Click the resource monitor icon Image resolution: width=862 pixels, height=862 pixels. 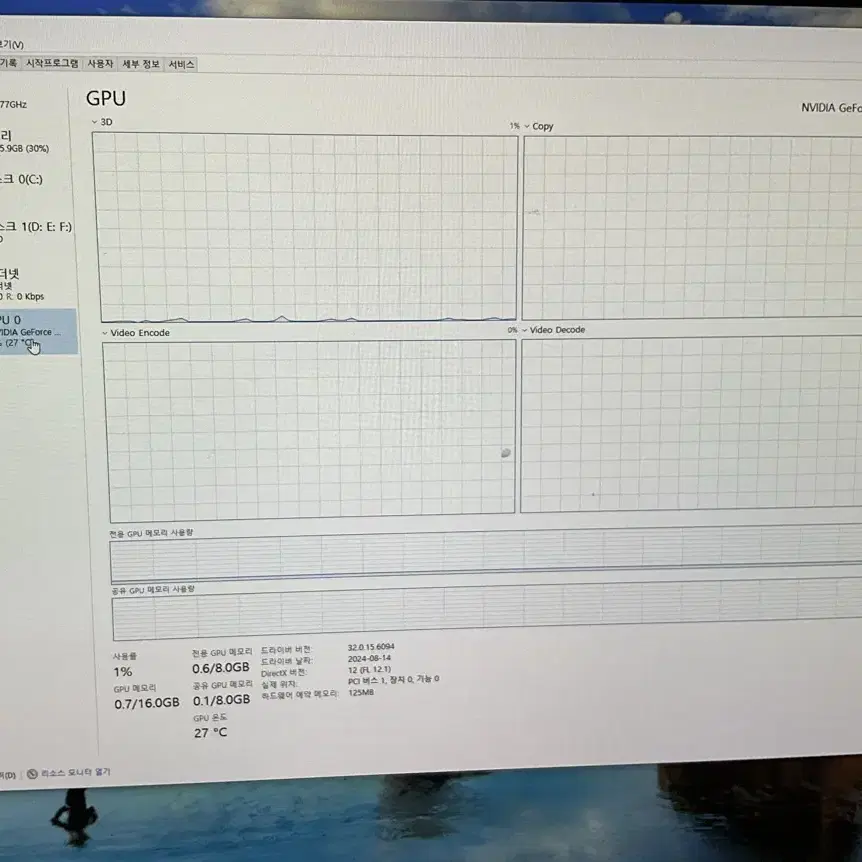(32, 773)
